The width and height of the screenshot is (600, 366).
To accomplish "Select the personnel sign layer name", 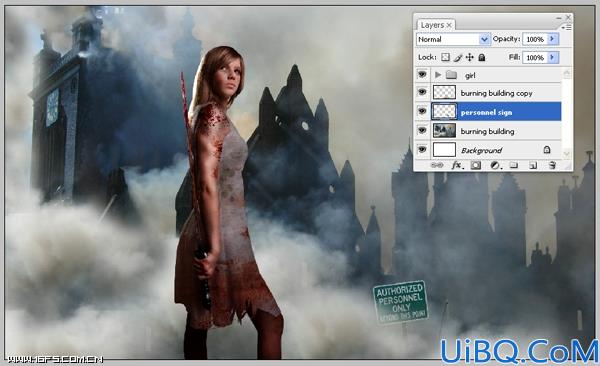I will point(486,112).
